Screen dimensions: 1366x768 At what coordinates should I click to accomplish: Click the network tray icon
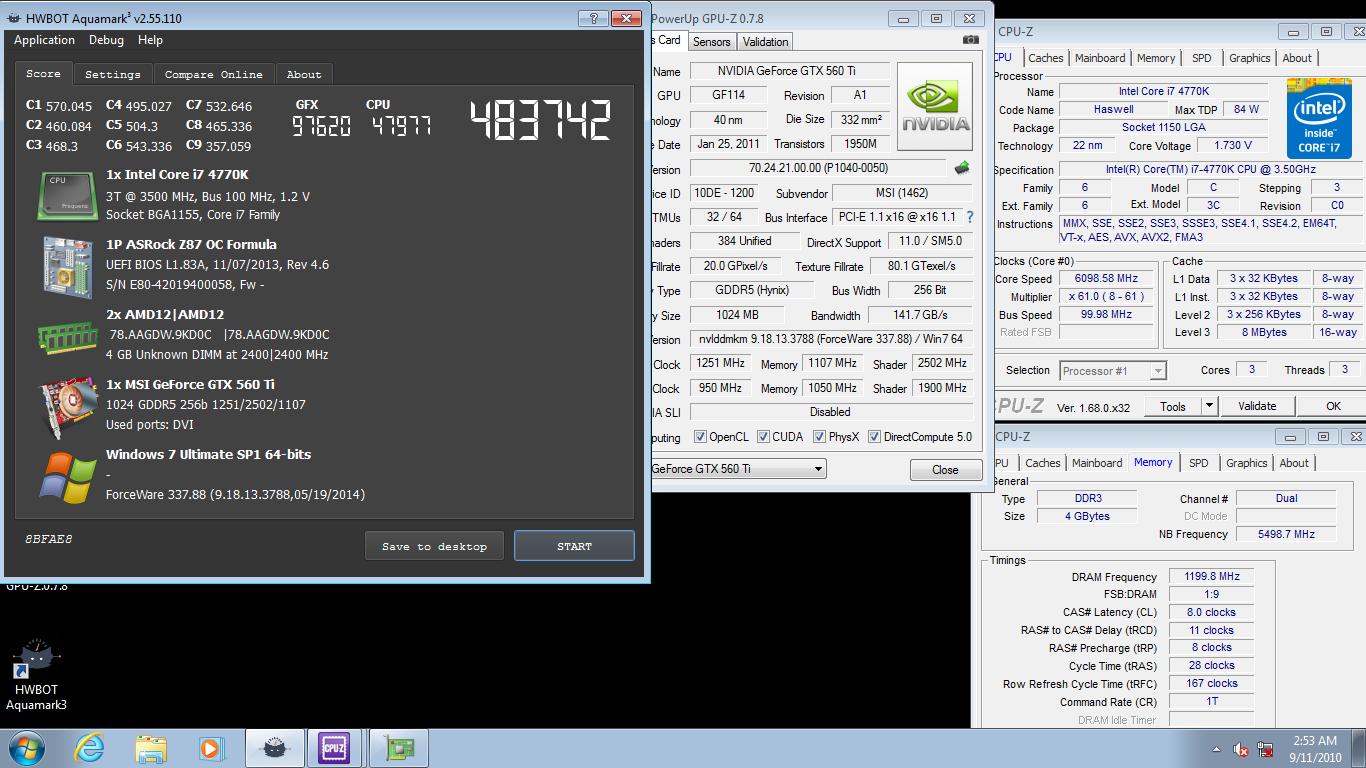[1265, 749]
